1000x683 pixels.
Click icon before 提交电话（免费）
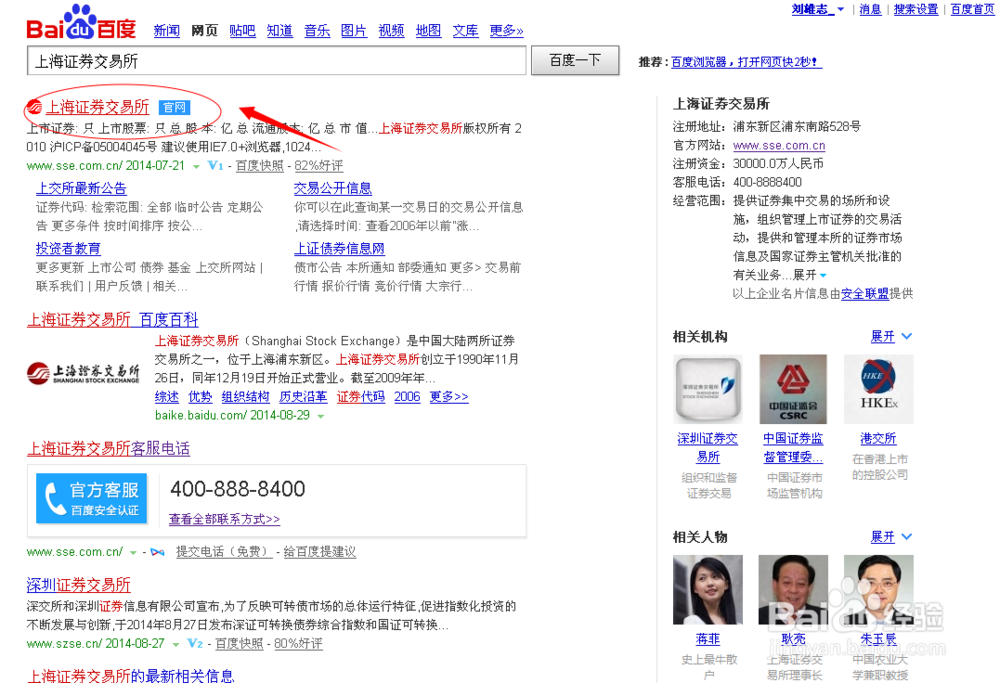(158, 552)
